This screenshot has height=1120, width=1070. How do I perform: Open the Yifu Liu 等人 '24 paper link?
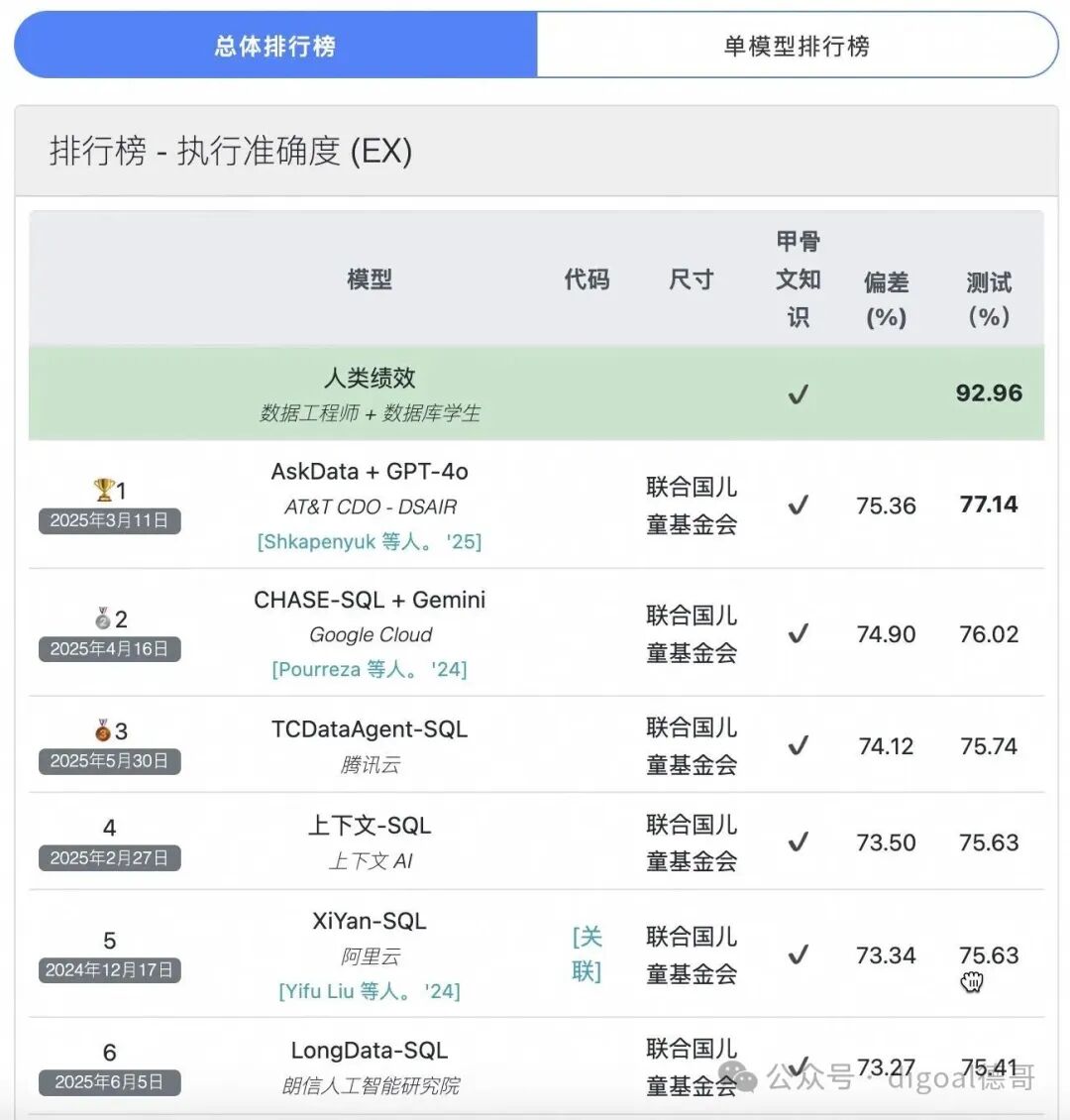coord(370,991)
